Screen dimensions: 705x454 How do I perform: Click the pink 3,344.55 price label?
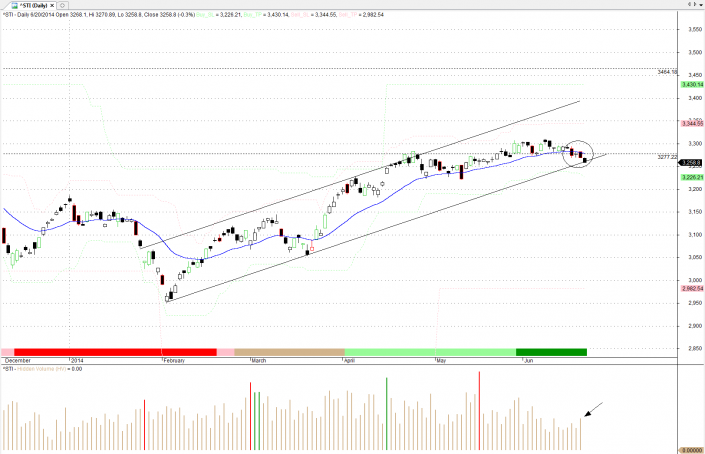tap(691, 123)
